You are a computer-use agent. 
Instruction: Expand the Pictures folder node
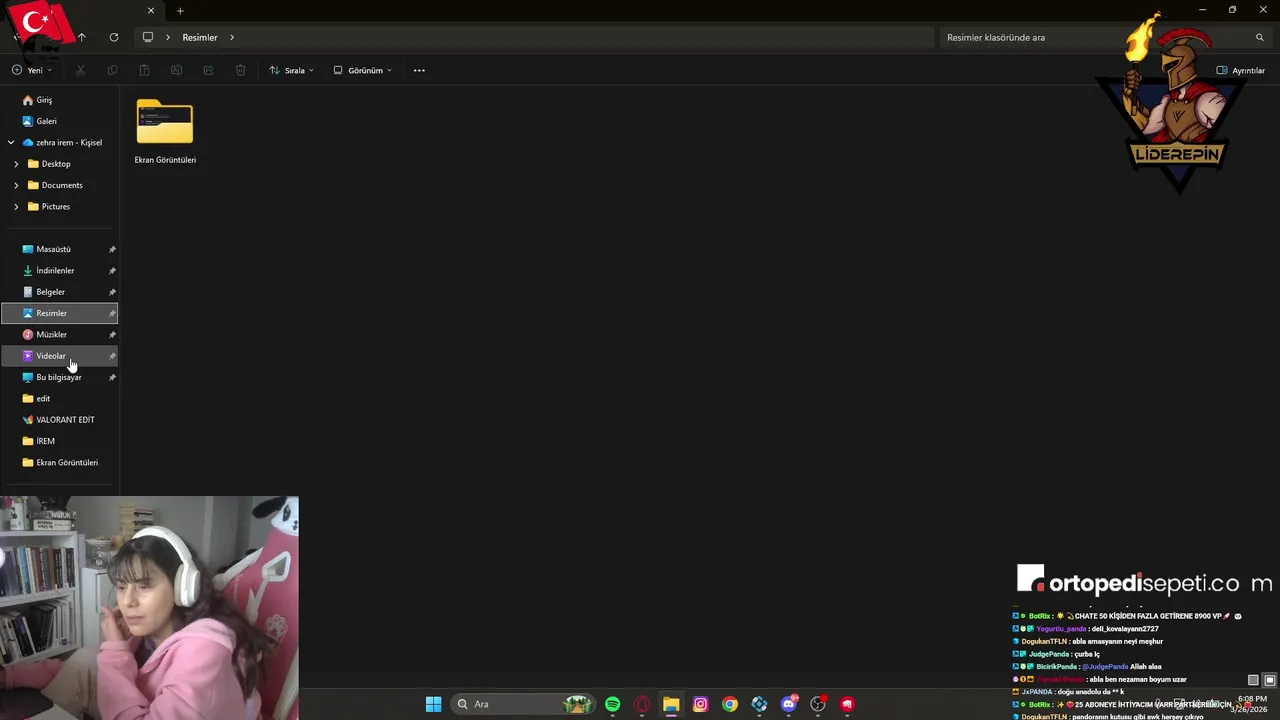coord(16,206)
